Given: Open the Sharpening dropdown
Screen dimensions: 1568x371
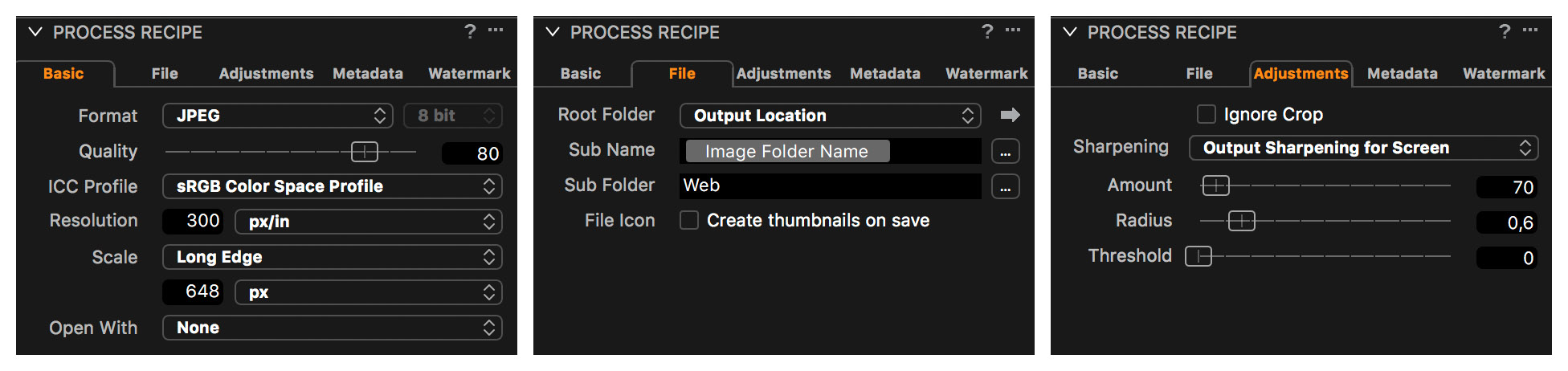Looking at the screenshot, I should click(x=1364, y=148).
